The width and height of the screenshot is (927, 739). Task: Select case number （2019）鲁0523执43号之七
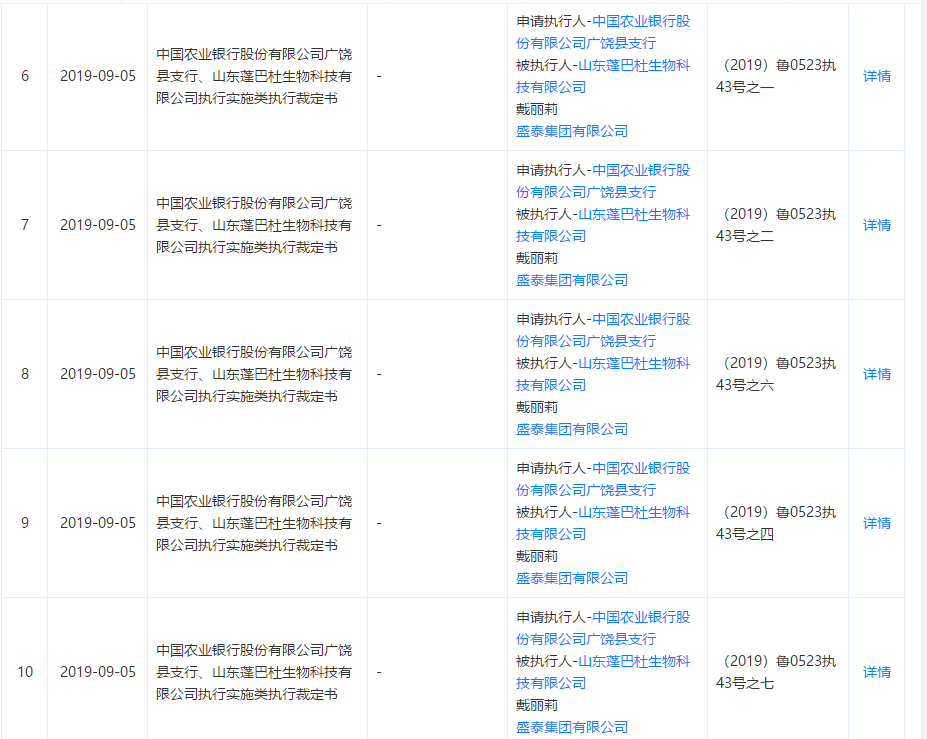pyautogui.click(x=776, y=672)
